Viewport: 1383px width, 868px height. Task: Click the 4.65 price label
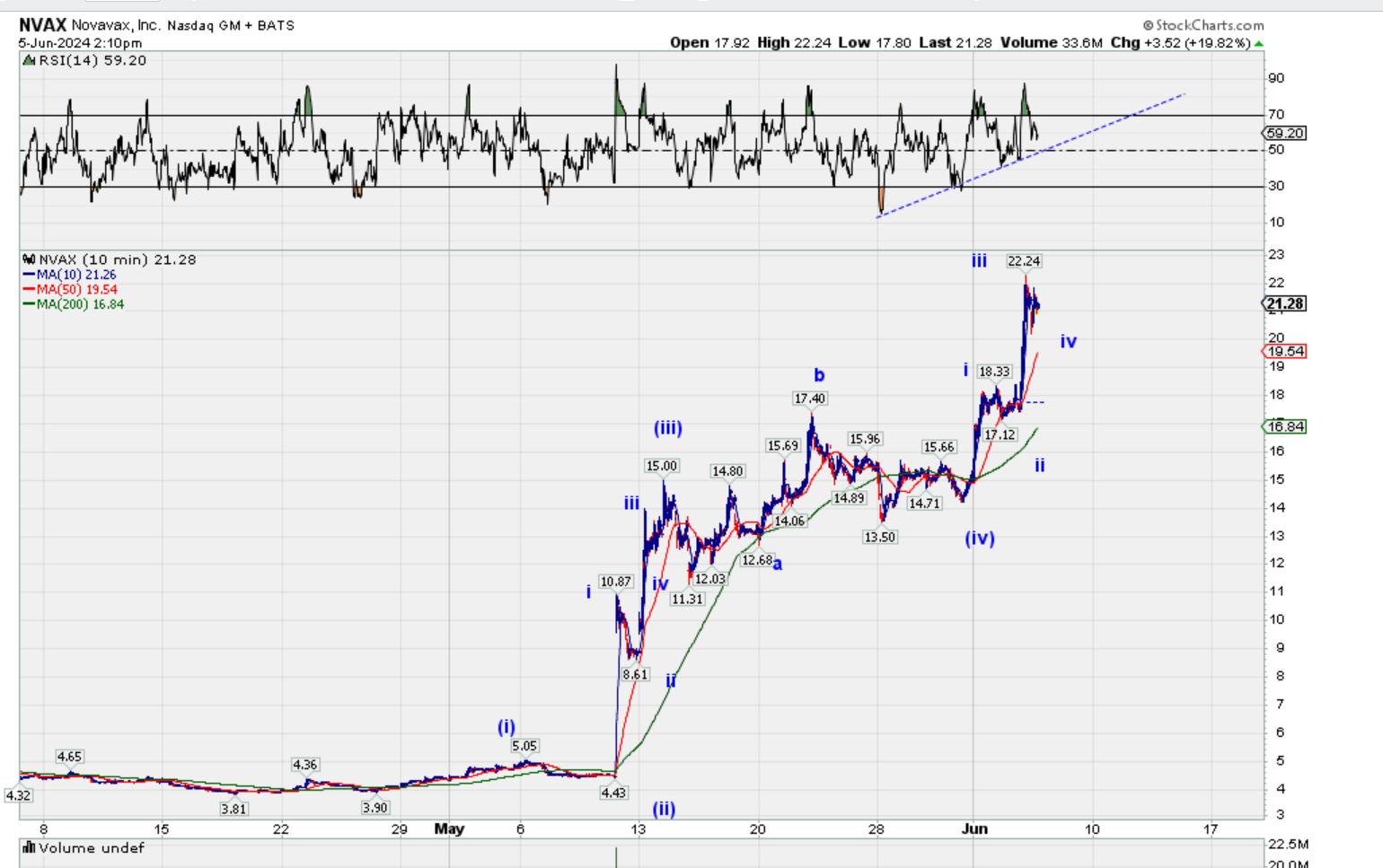coord(69,757)
